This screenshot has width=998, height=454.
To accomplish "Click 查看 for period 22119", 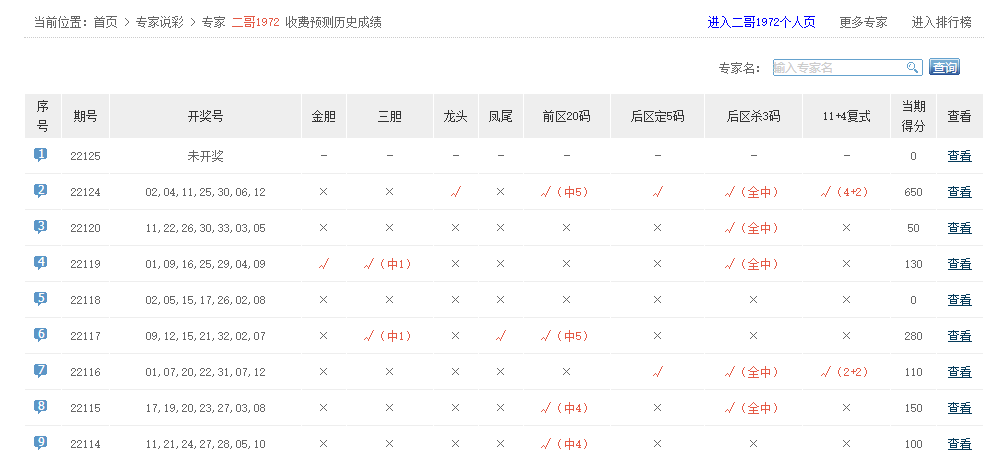I will [959, 264].
